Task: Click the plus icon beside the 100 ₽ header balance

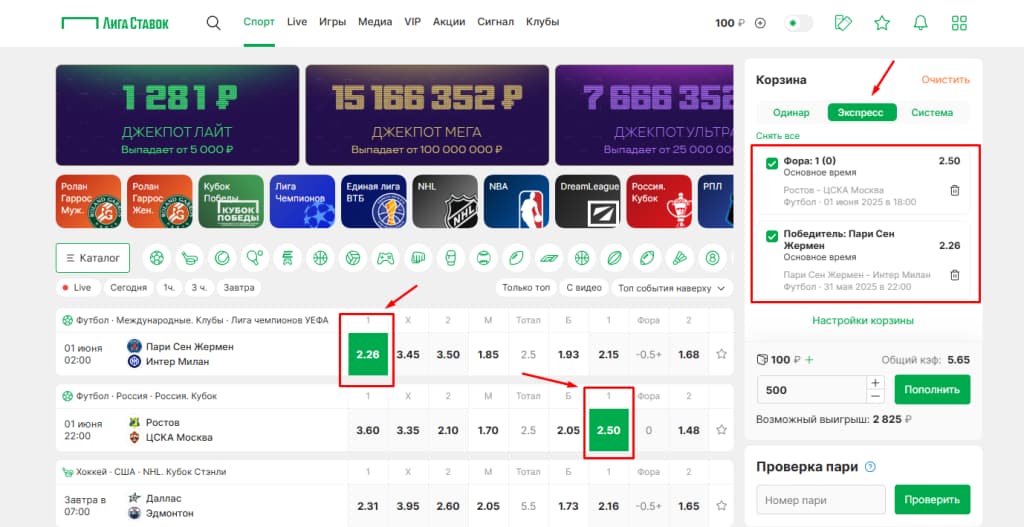Action: [x=760, y=23]
